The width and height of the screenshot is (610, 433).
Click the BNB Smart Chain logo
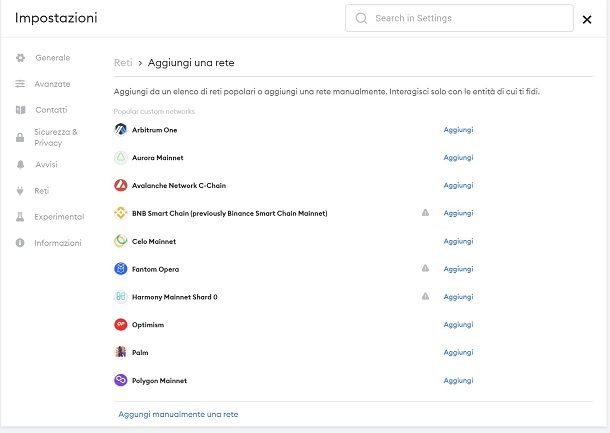pos(121,213)
